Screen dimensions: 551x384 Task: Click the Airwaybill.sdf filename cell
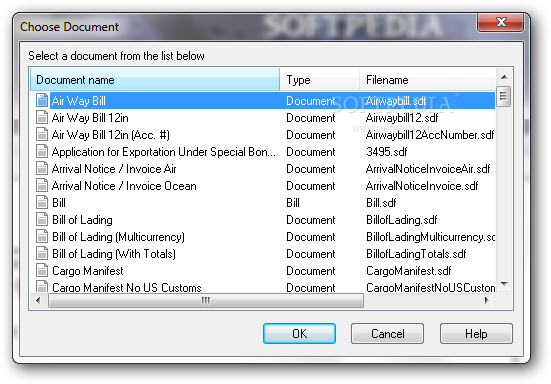pyautogui.click(x=396, y=101)
